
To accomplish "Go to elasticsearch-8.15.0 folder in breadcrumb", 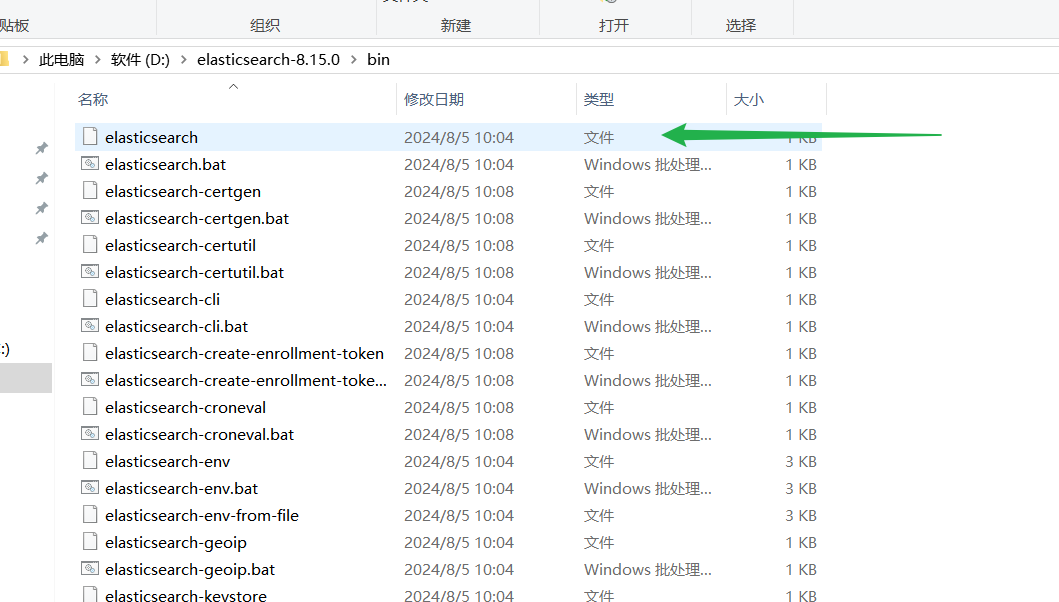I will [268, 59].
